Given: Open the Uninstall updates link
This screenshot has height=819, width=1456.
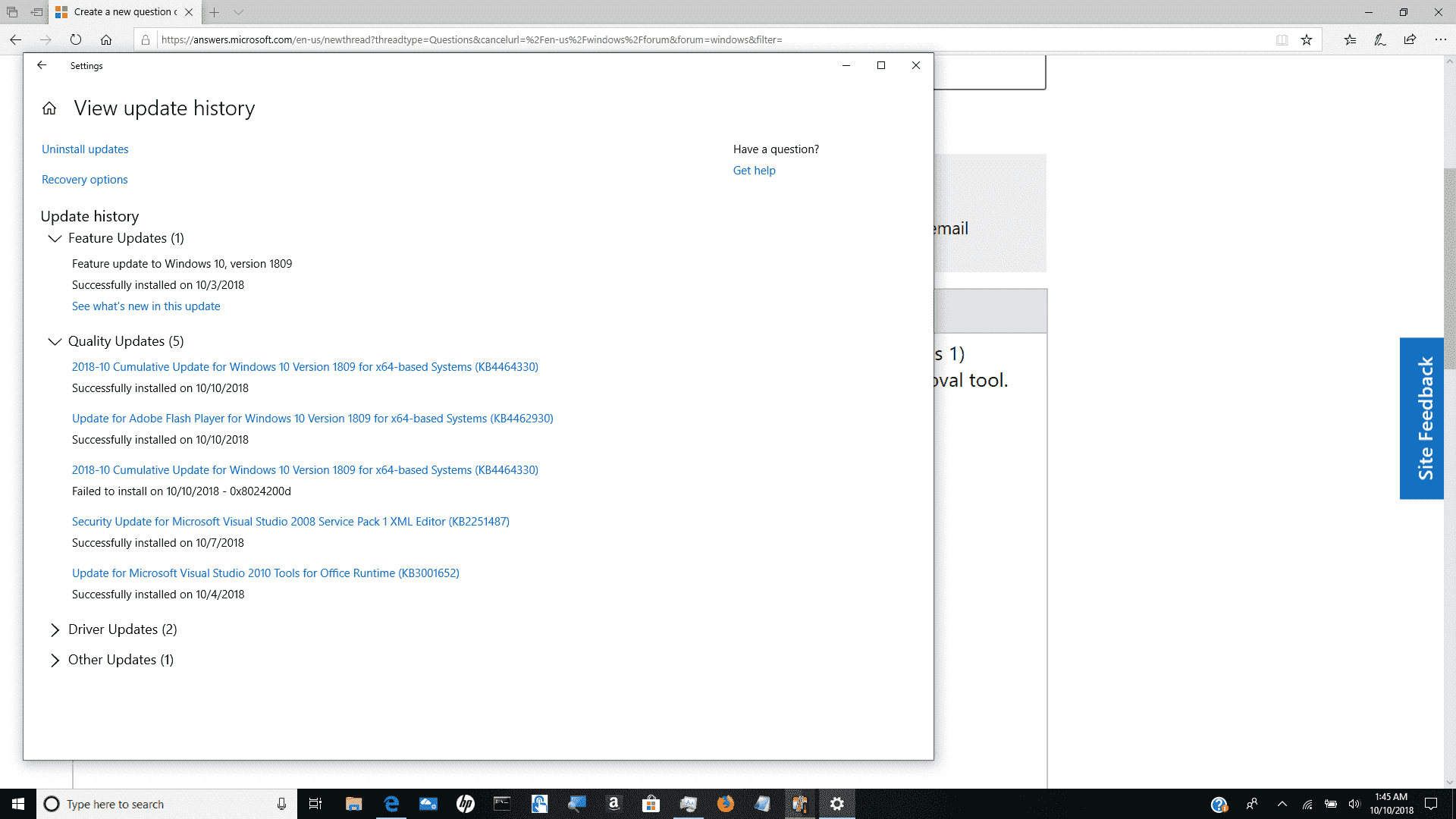Looking at the screenshot, I should pos(84,149).
